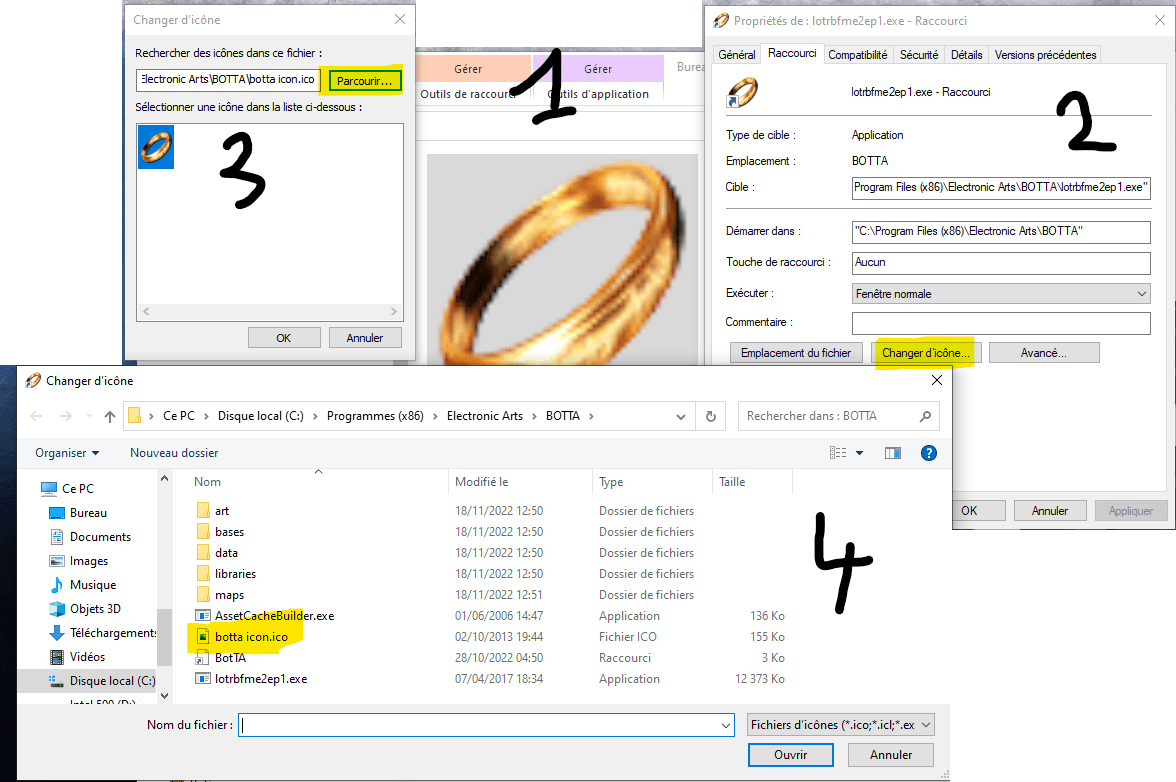Go up one folder level with the up arrow
The image size is (1176, 782).
click(x=110, y=416)
